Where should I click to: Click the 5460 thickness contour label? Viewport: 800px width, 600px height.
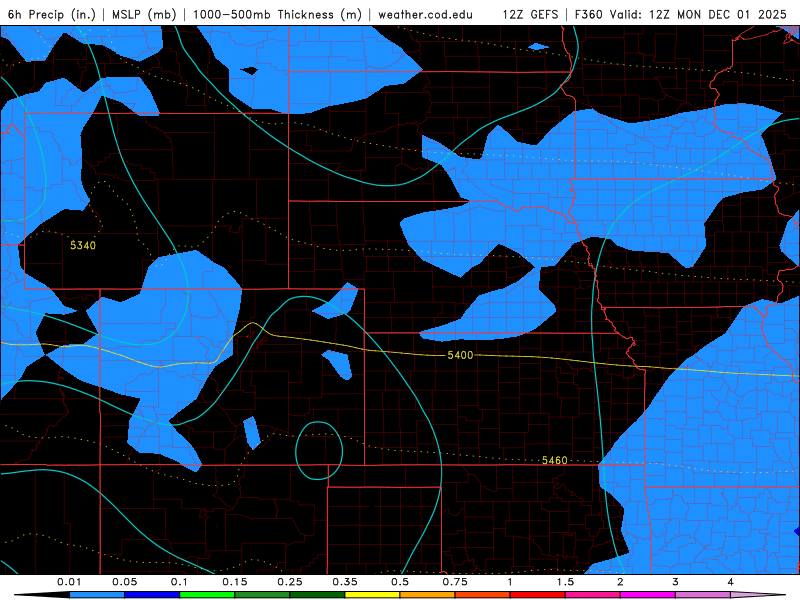(x=555, y=460)
